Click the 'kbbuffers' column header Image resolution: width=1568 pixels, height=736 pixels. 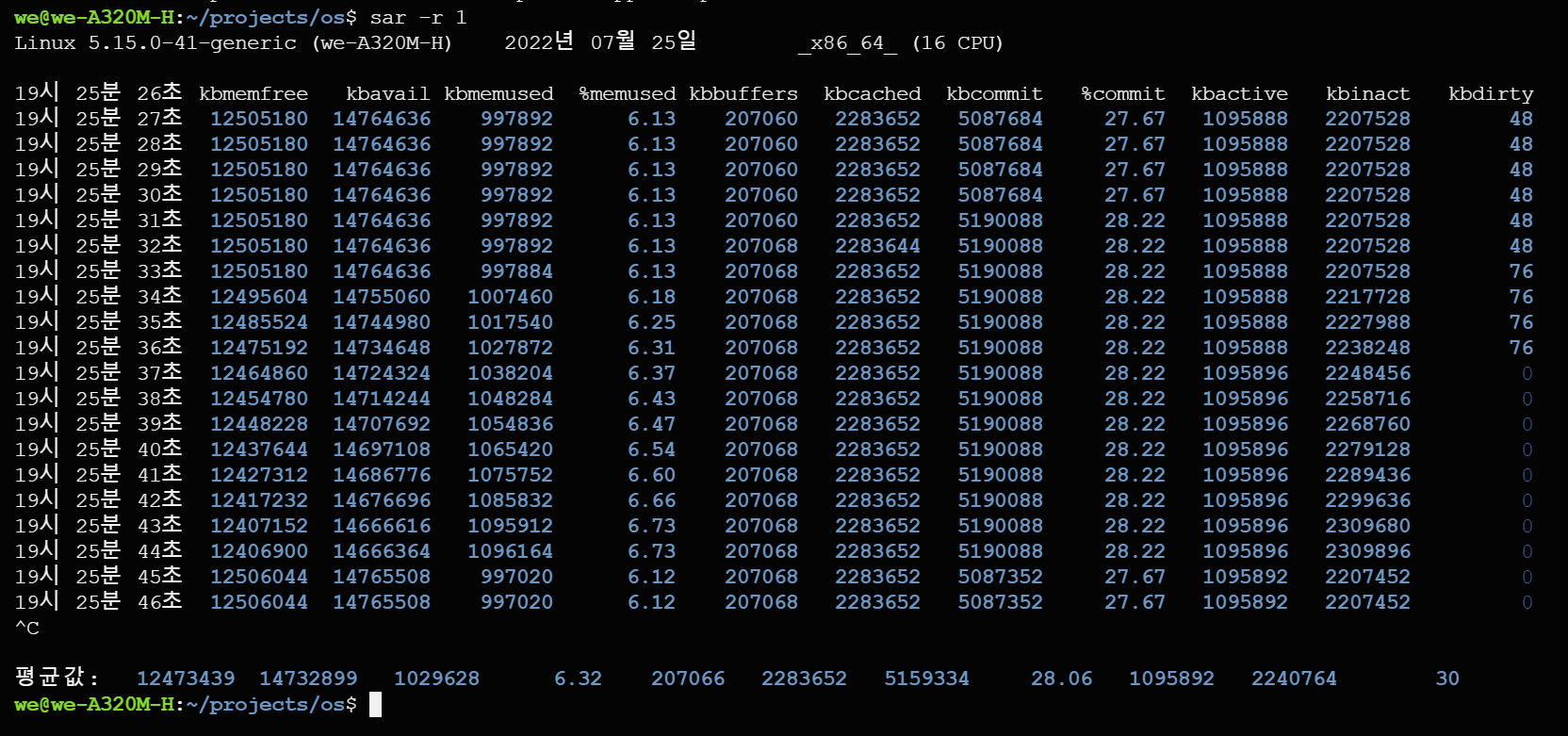pyautogui.click(x=743, y=94)
